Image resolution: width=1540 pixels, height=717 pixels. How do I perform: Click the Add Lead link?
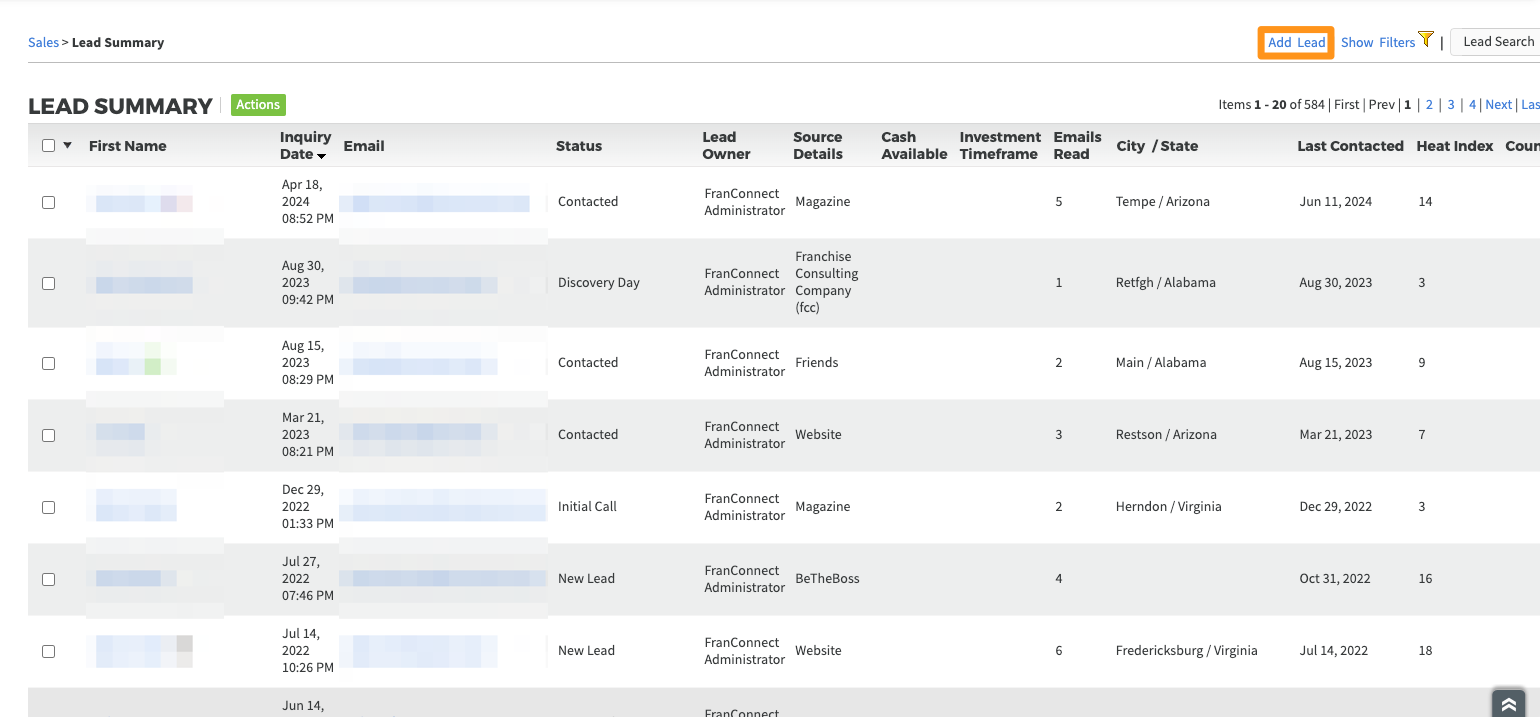tap(1296, 42)
